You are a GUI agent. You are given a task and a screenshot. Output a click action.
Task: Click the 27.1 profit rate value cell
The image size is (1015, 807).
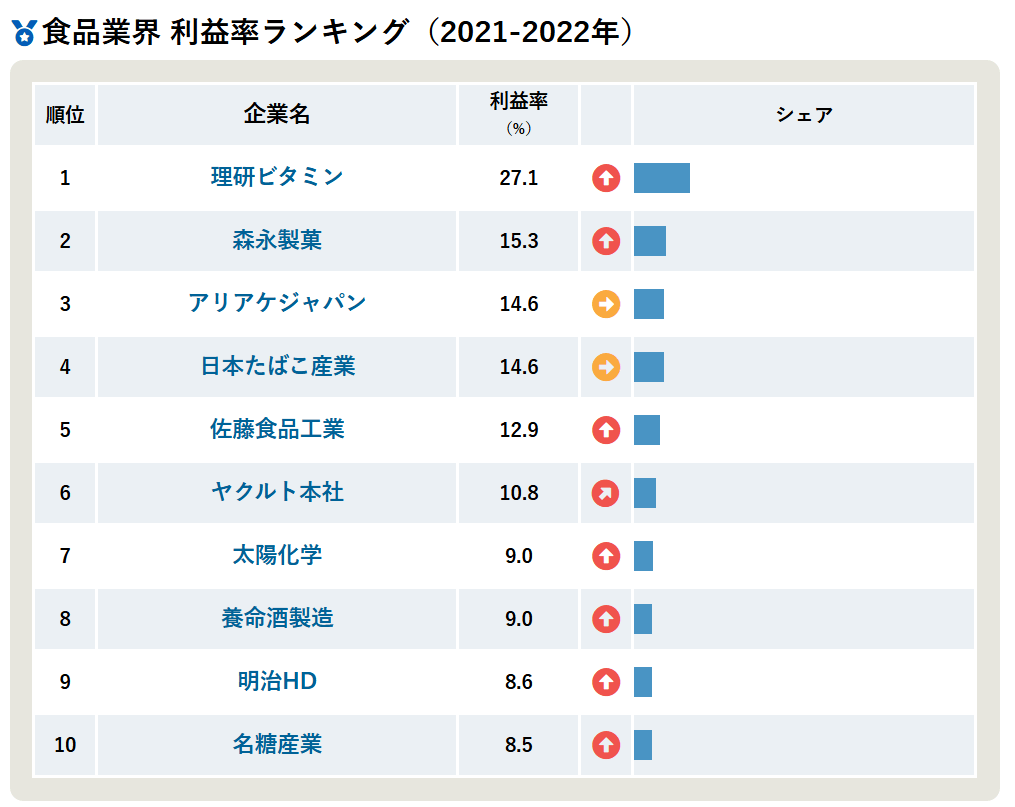point(517,178)
